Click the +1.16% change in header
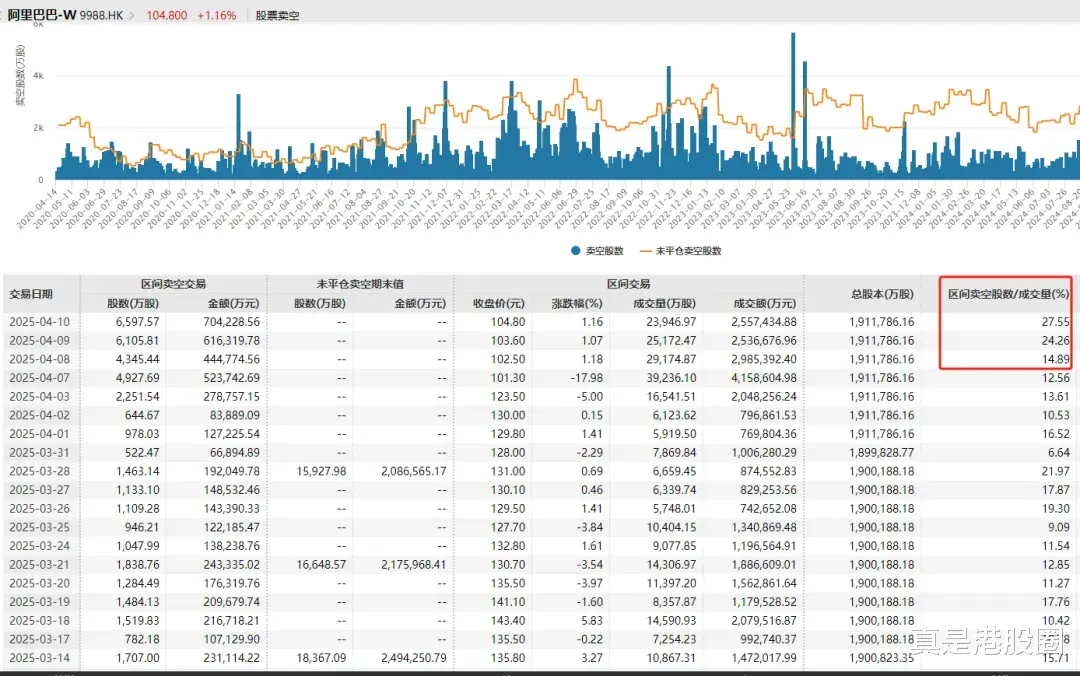 tap(216, 15)
